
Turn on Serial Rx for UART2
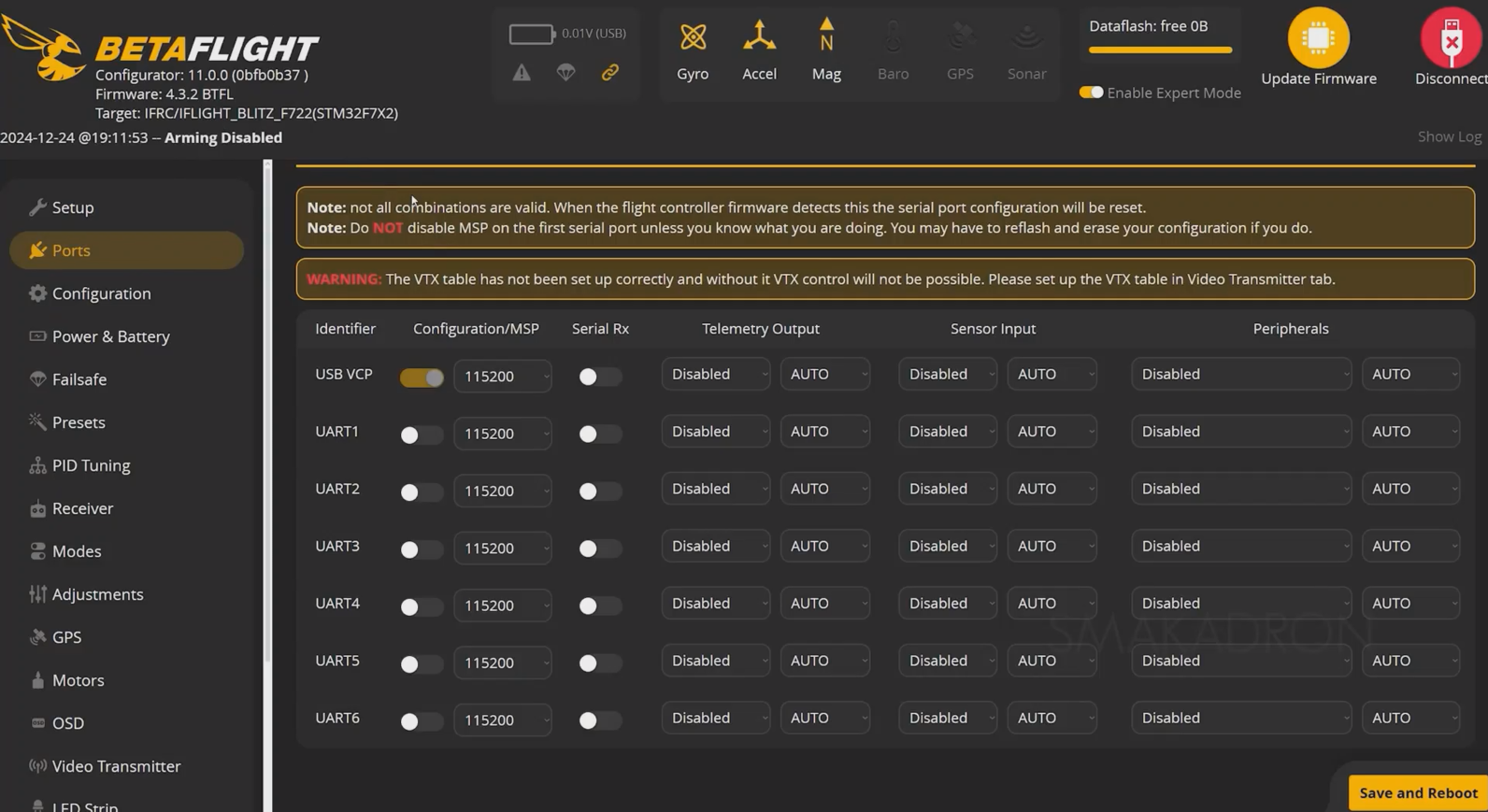click(x=598, y=491)
